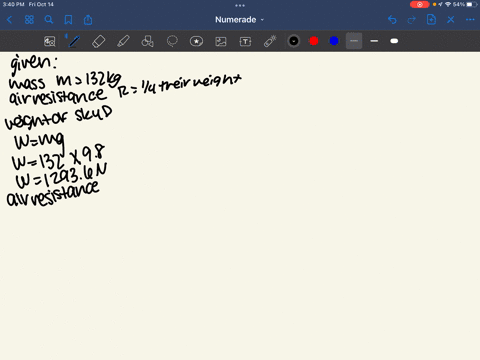Select the Pen tool

click(74, 41)
